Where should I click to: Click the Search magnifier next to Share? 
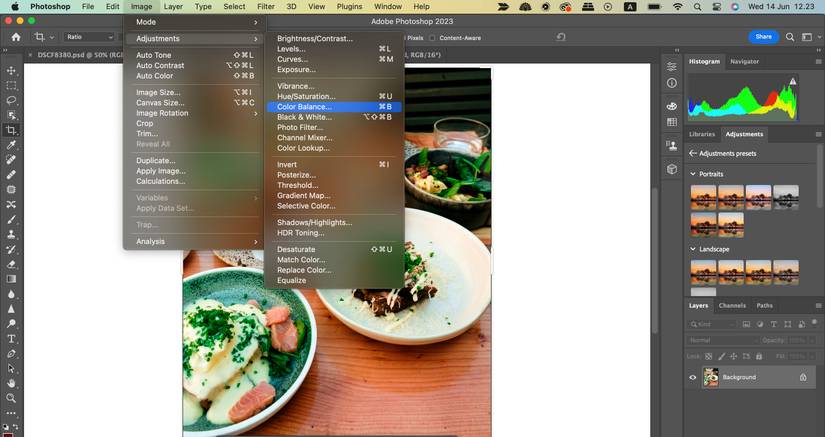click(x=790, y=37)
